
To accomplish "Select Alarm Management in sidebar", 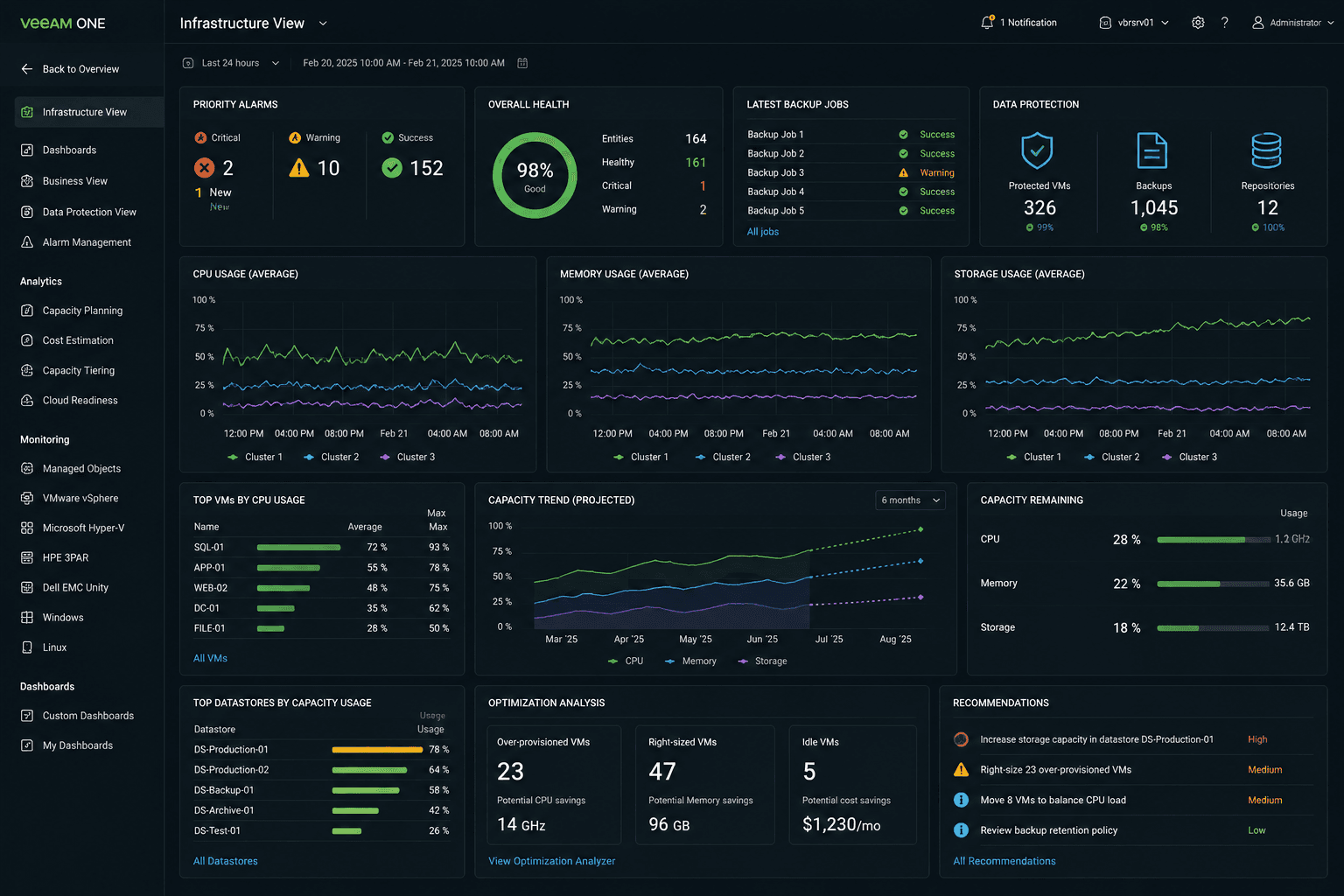I will point(87,242).
